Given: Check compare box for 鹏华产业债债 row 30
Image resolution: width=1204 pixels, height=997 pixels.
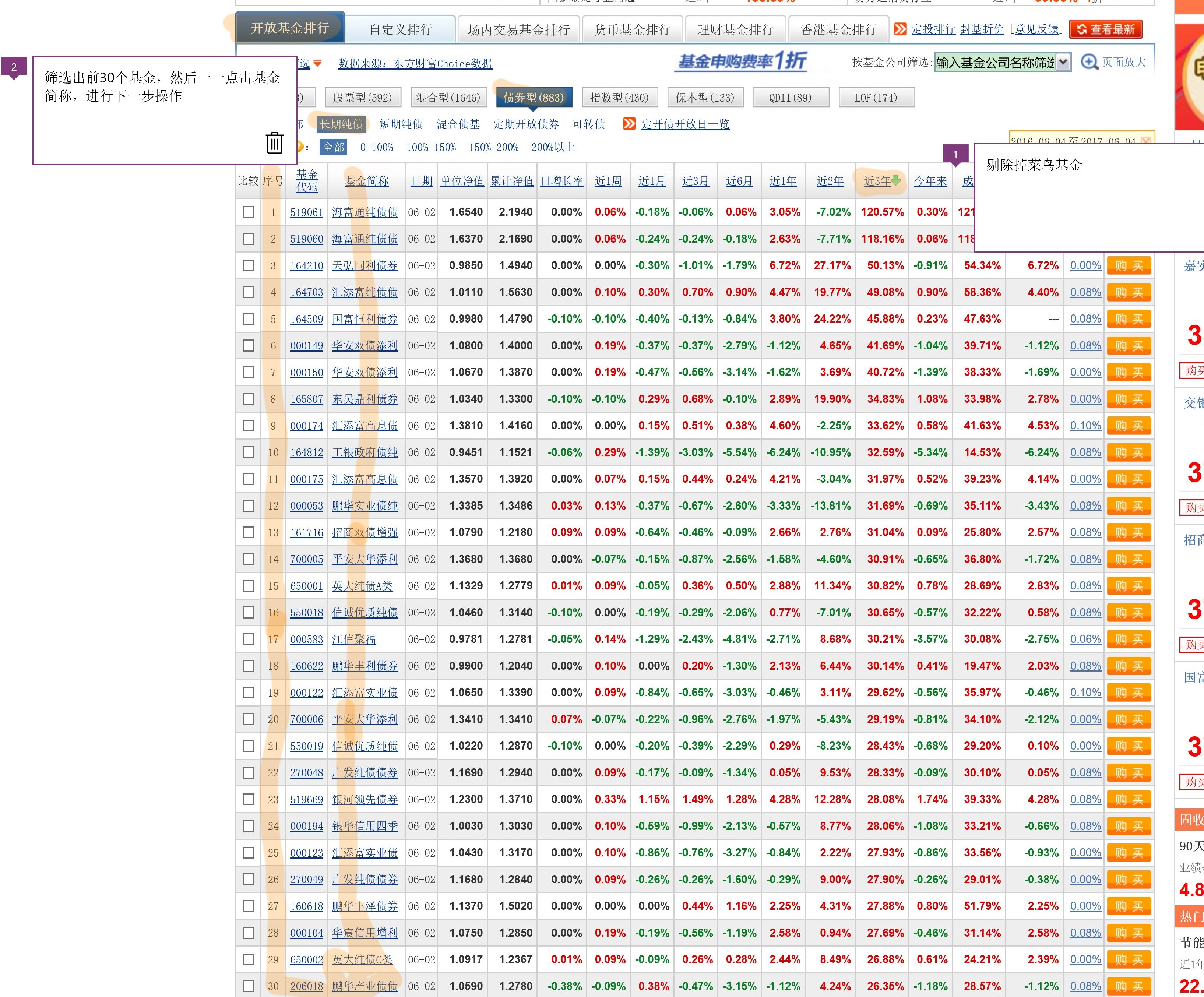Looking at the screenshot, I should [248, 986].
